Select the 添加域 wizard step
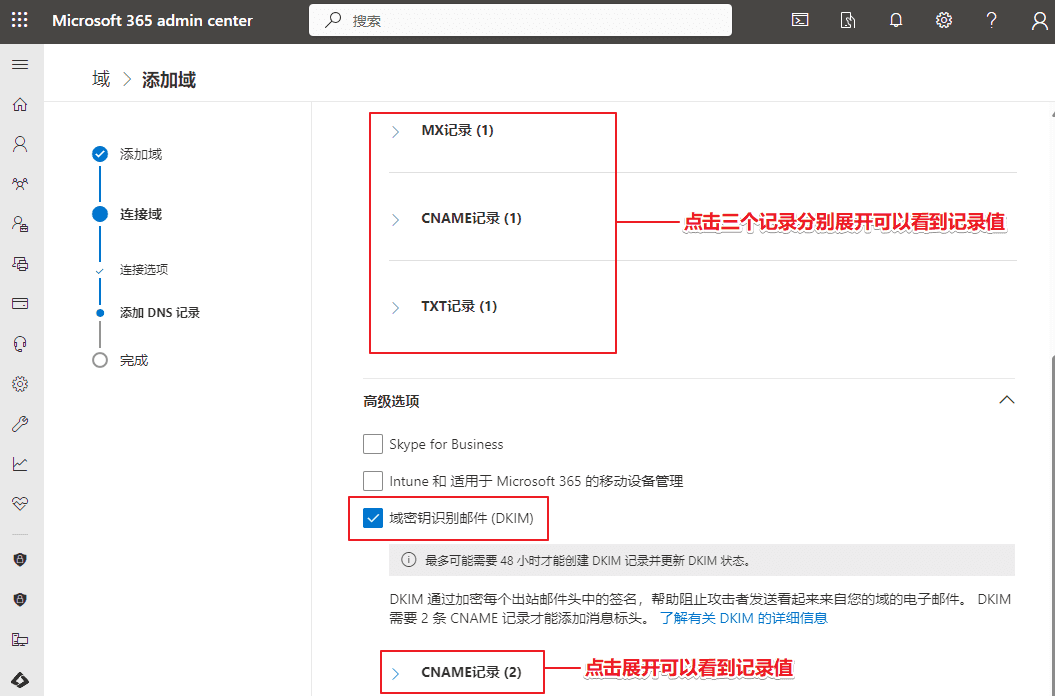Viewport: 1055px width, 696px height. coord(141,154)
